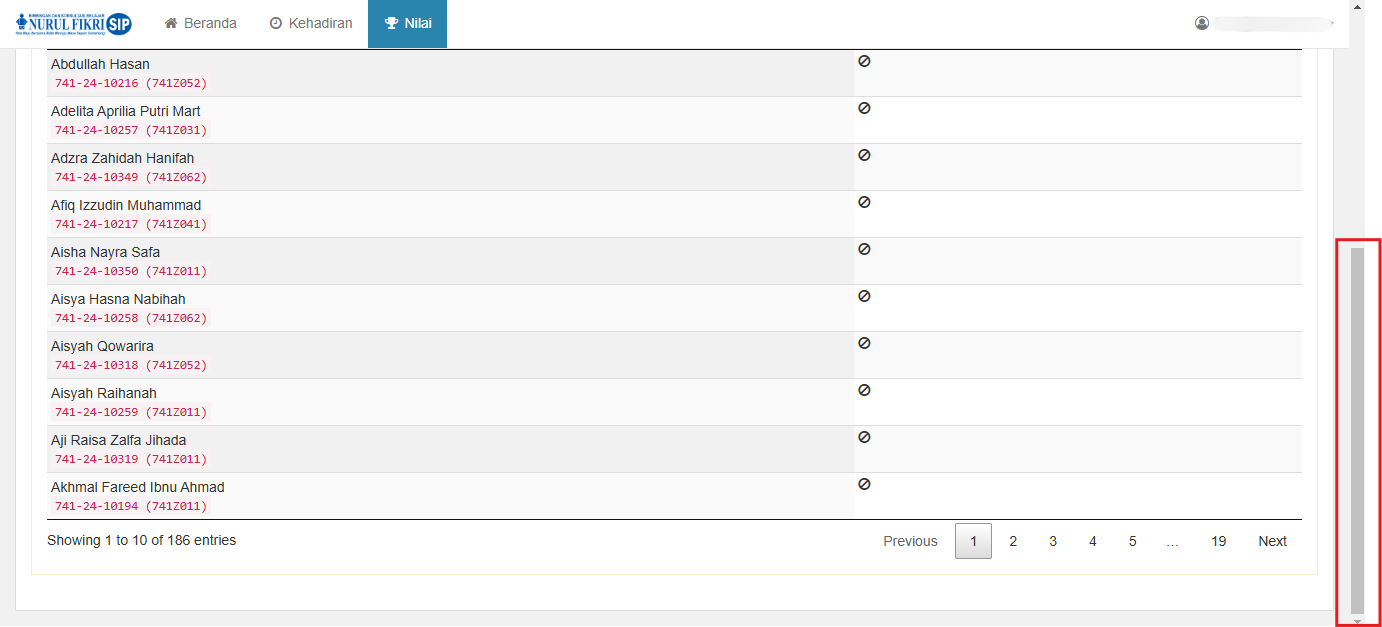The height and width of the screenshot is (627, 1382).
Task: Click the ban icon for Aisya Hasna Nabihah
Action: (x=864, y=296)
